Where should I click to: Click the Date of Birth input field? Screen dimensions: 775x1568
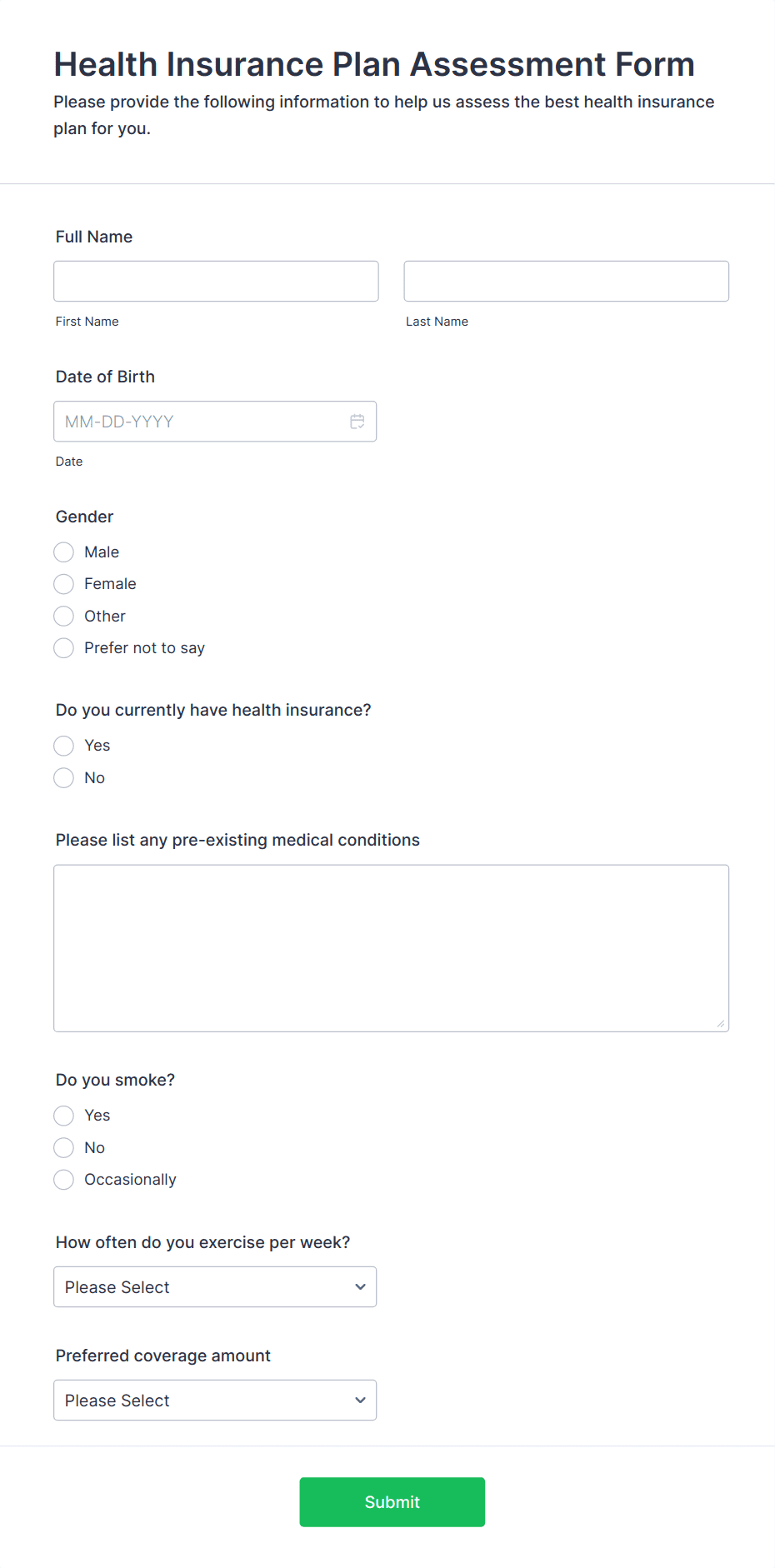pos(200,422)
